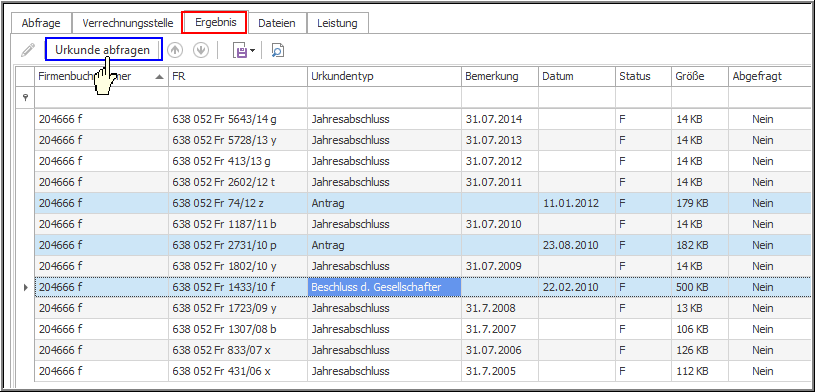The width and height of the screenshot is (815, 392).
Task: Click the Status column filter field
Action: (643, 97)
